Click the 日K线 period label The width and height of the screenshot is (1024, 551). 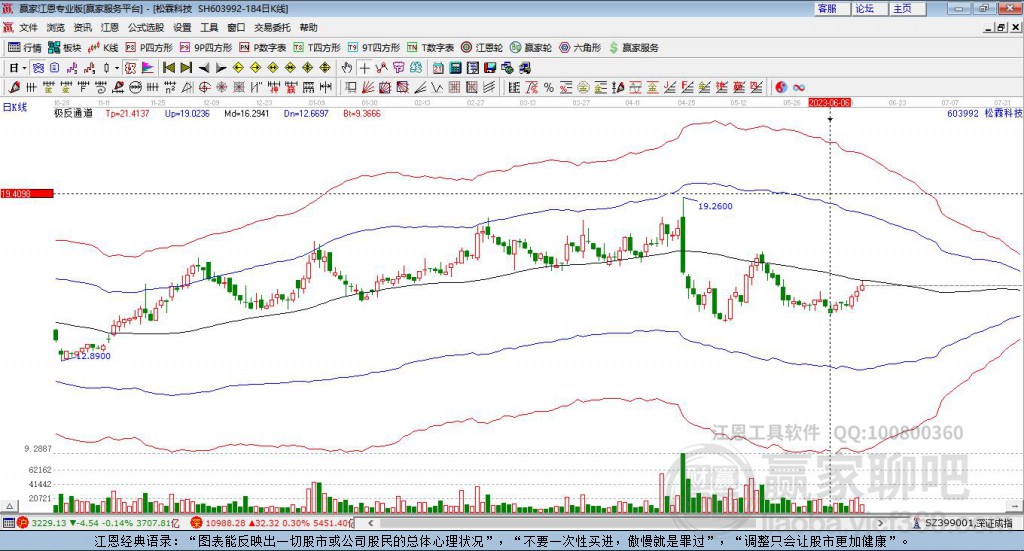click(x=14, y=108)
